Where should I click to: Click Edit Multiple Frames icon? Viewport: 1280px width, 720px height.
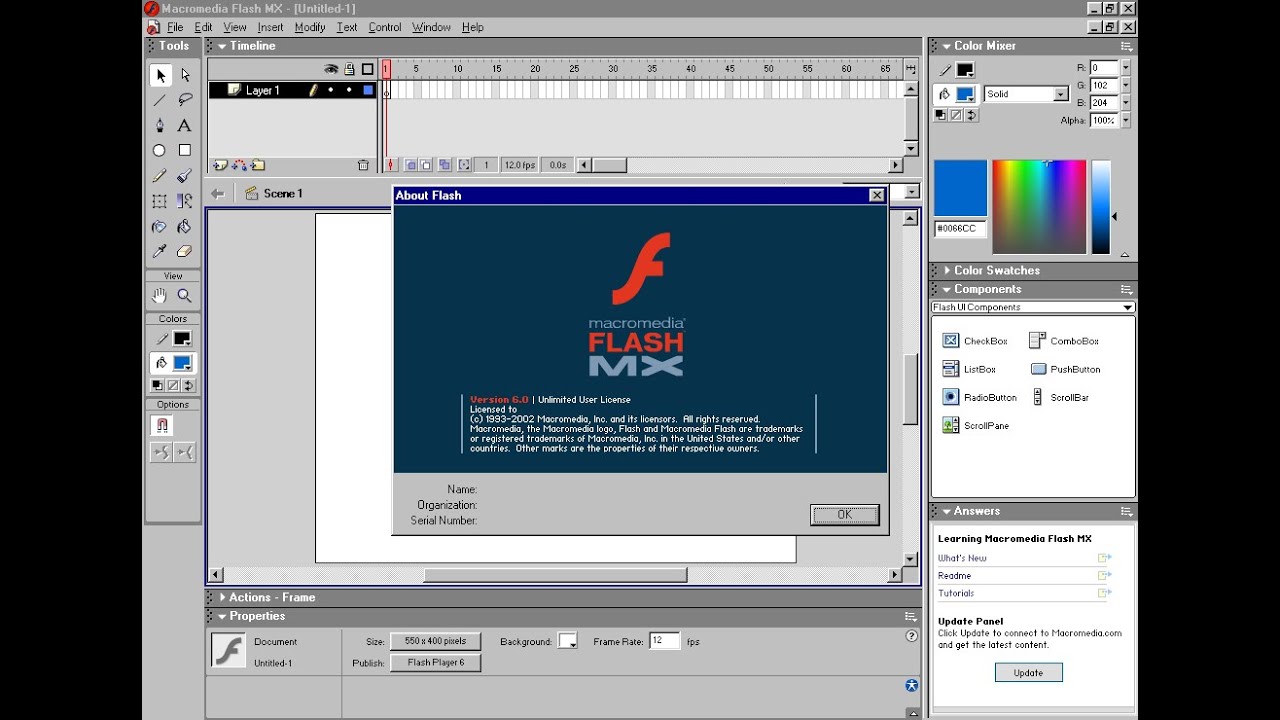(445, 165)
